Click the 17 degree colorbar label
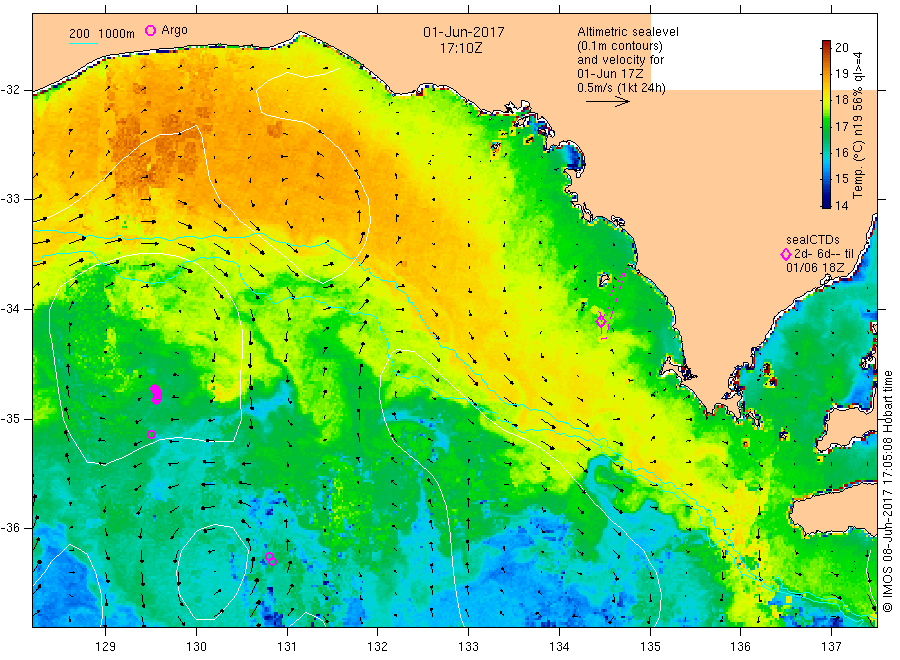 (841, 126)
